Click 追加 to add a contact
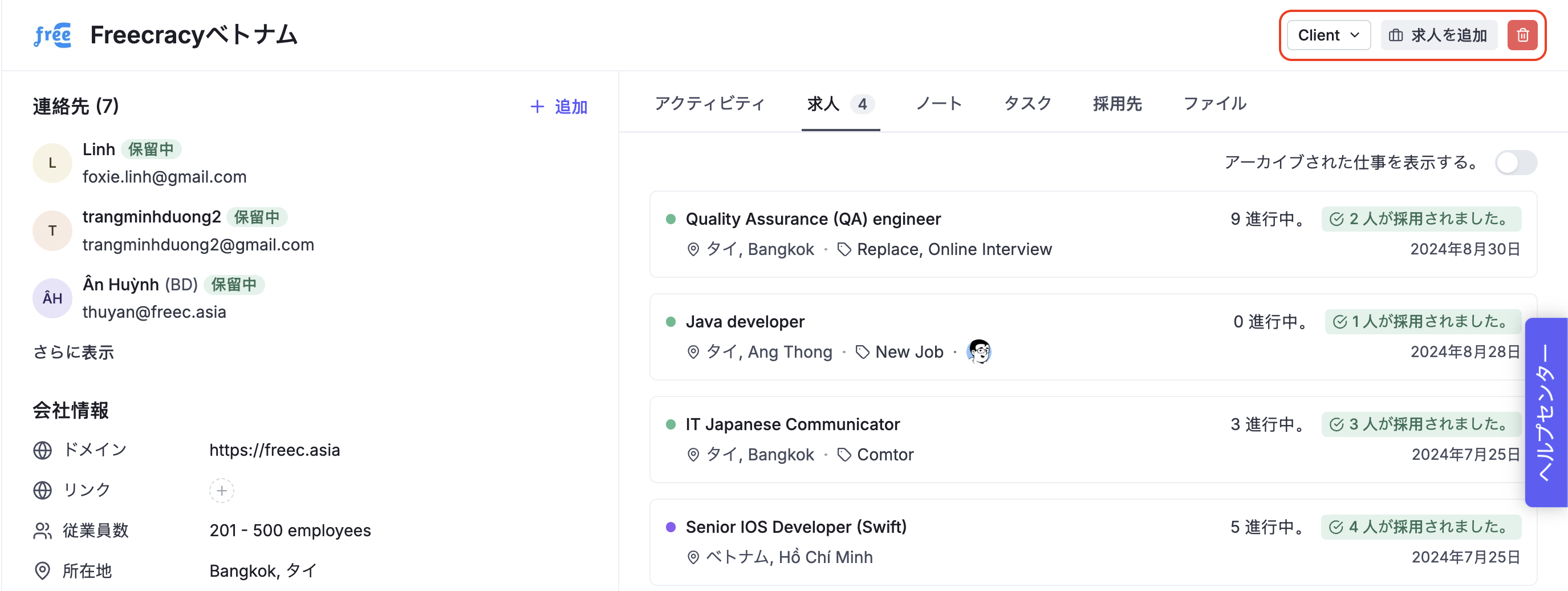Screen dimensions: 1568x591 559,107
